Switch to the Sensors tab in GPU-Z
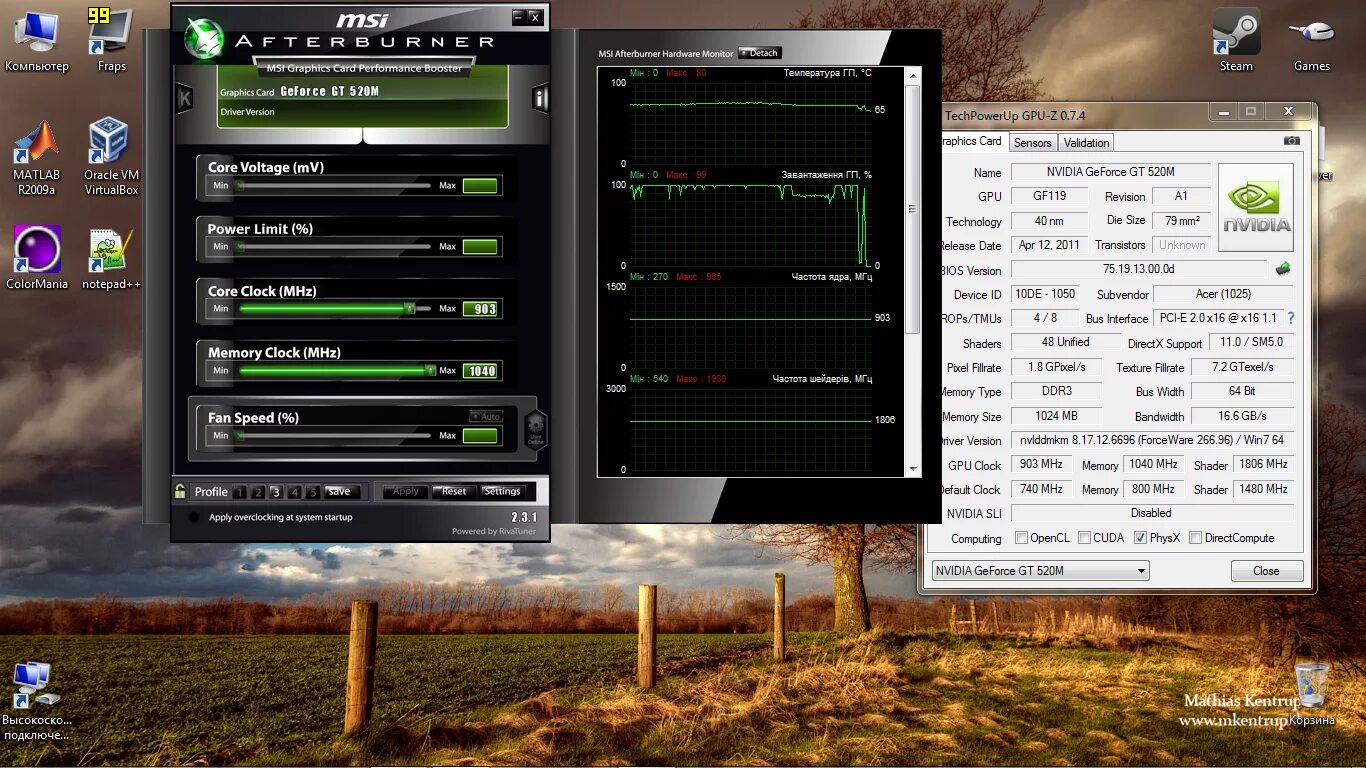Screen dimensions: 1366x768 click(1032, 143)
